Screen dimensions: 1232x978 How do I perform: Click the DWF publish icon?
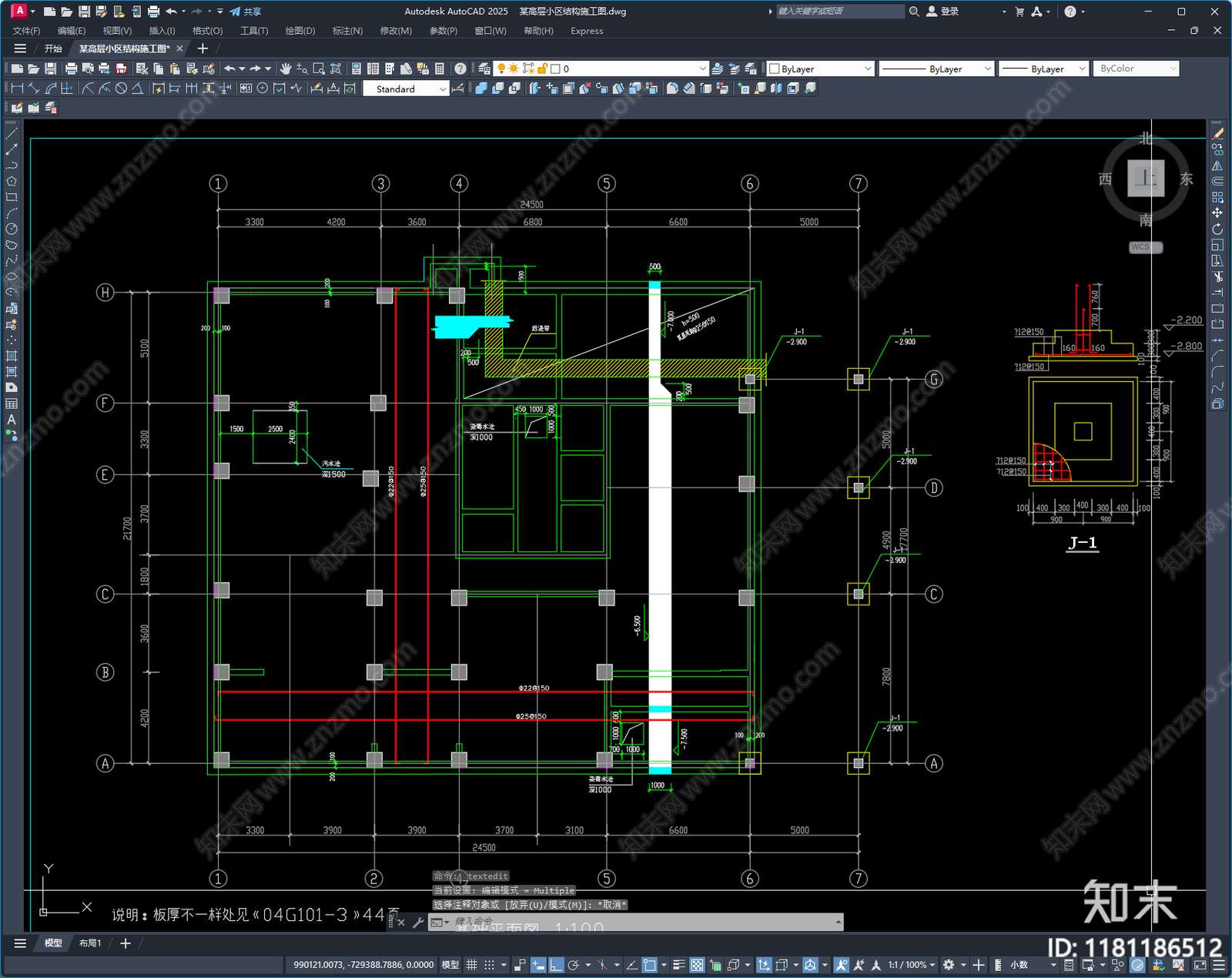(x=121, y=69)
